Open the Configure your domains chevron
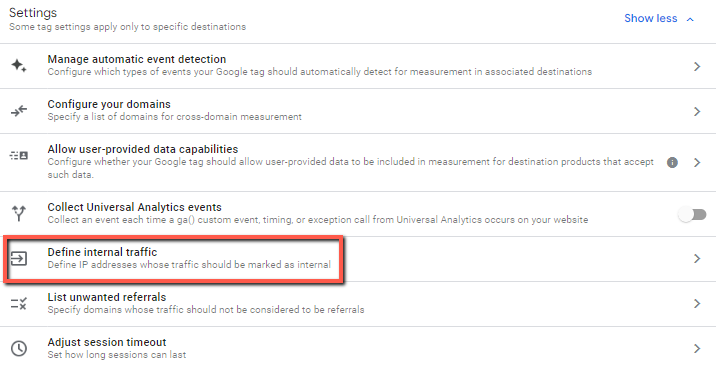 pos(697,111)
